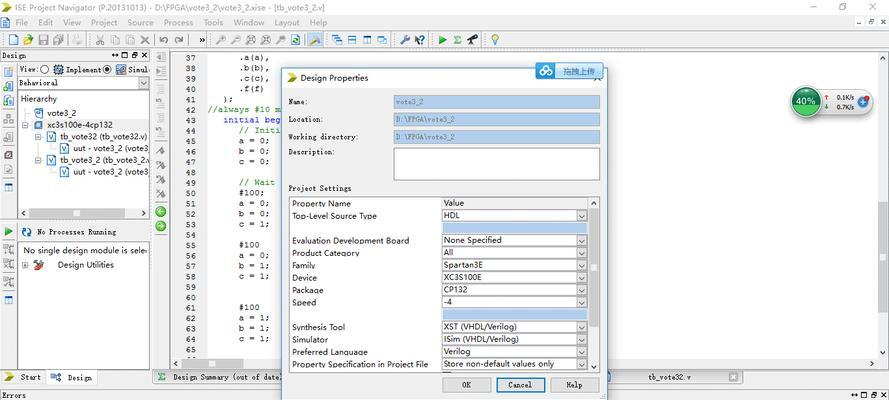Switch to the Start tab
This screenshot has width=889, height=400.
[23, 377]
